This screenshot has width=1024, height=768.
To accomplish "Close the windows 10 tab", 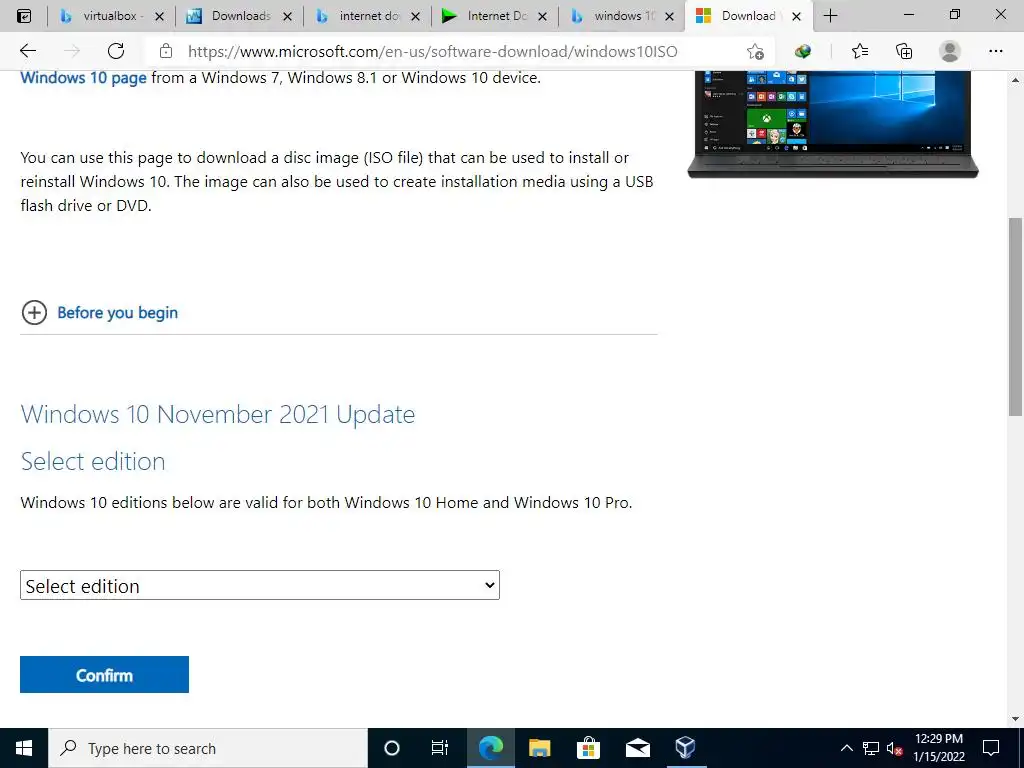I will 669,17.
